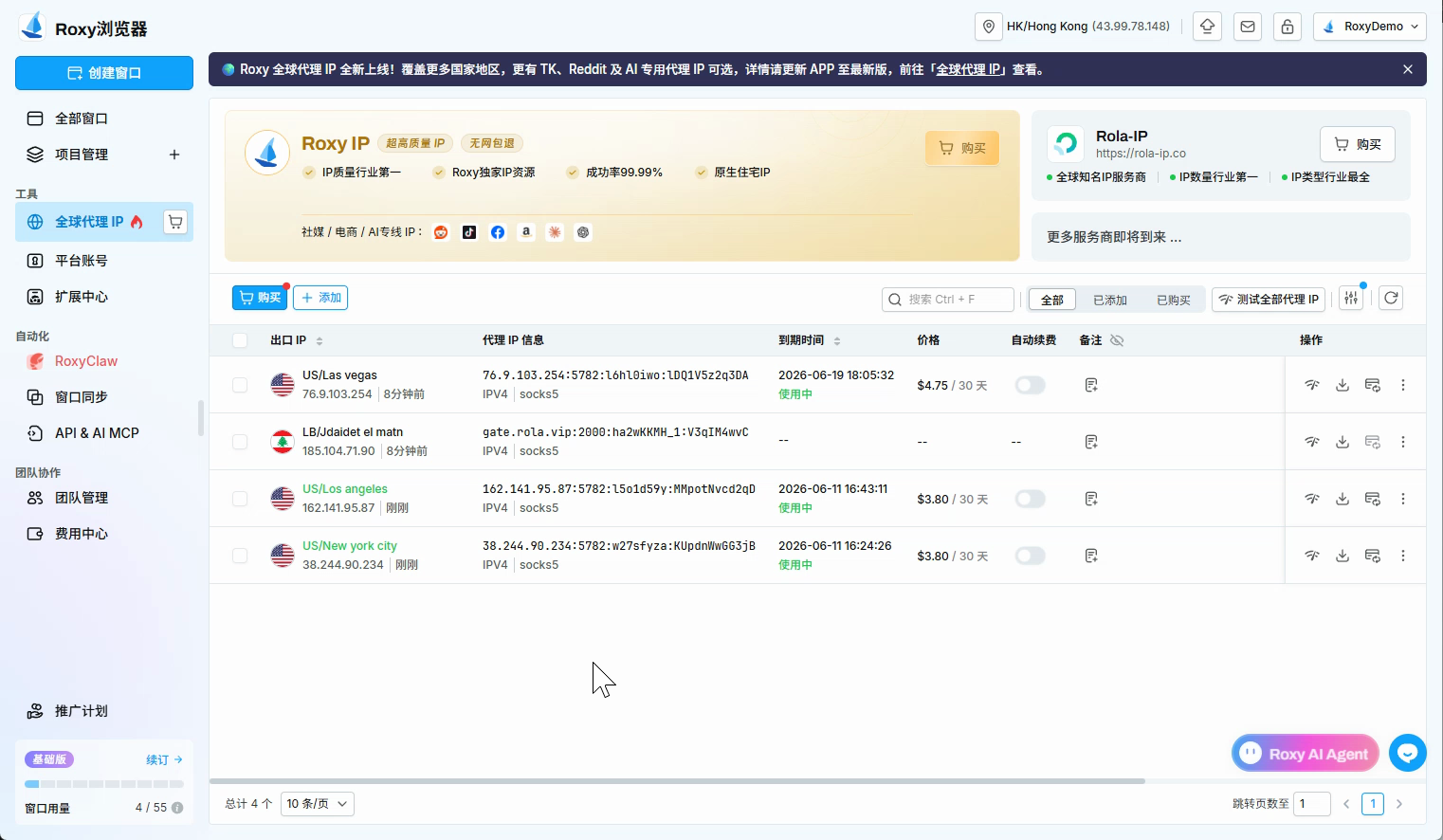Viewport: 1443px width, 840px height.
Task: Check the US/New york city row checkbox
Action: (x=240, y=556)
